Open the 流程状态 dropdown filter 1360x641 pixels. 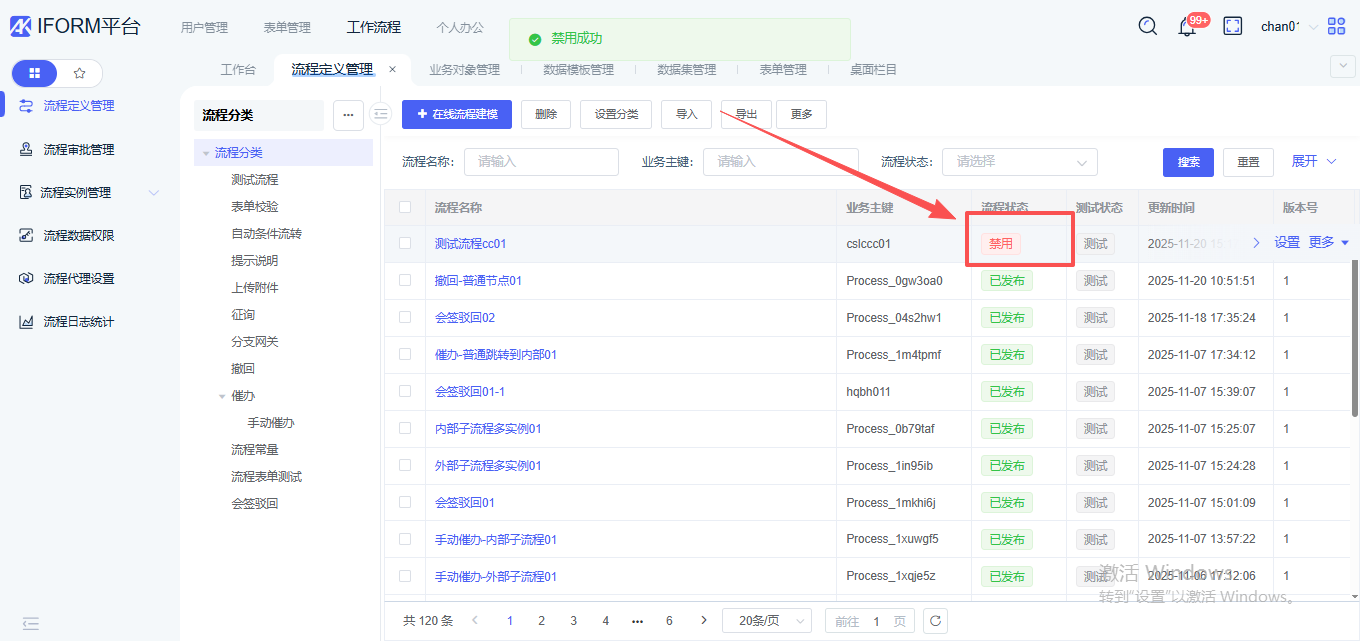[x=1019, y=162]
